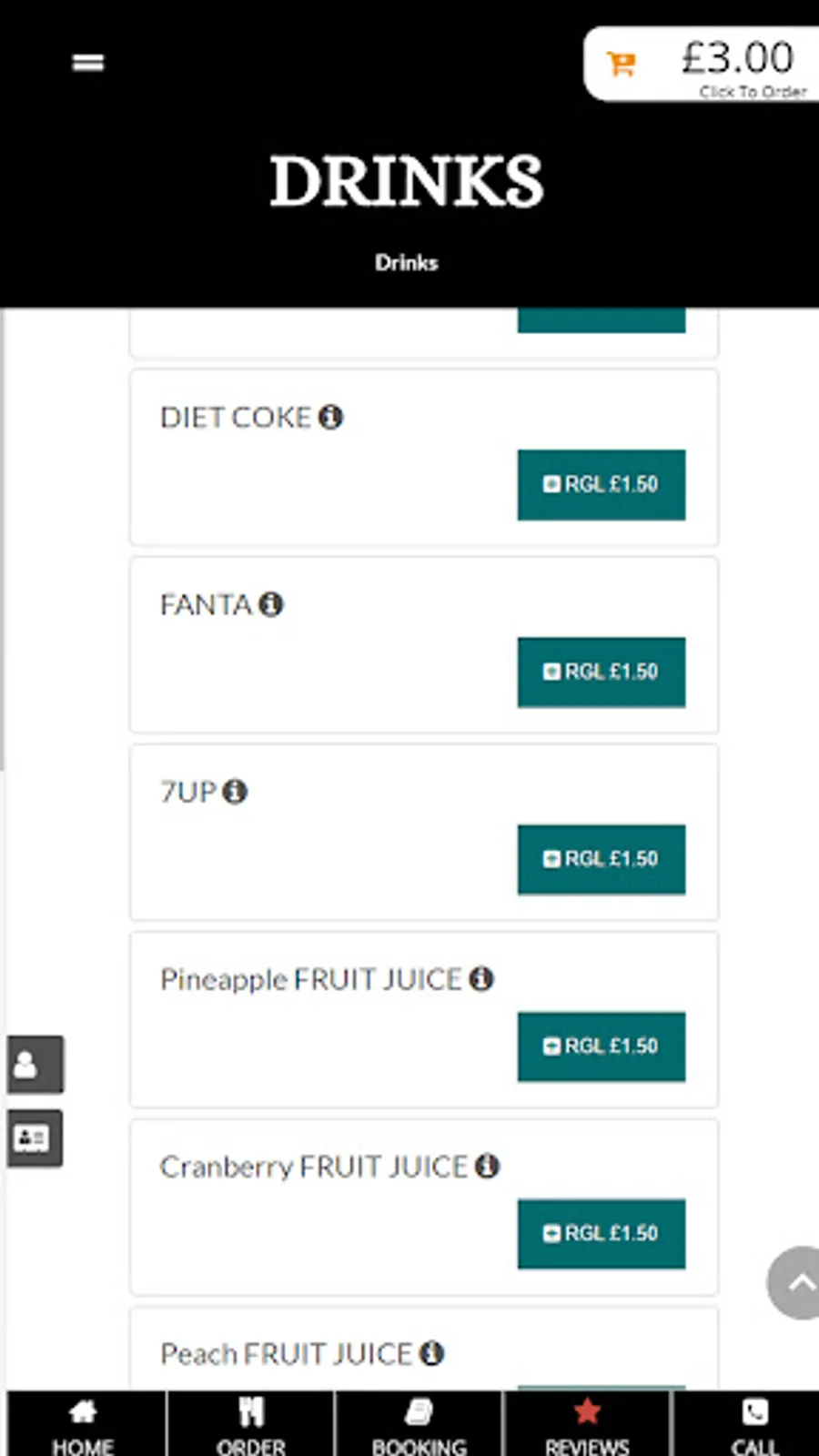Click the Peach Fruit Juice info icon

(432, 1353)
